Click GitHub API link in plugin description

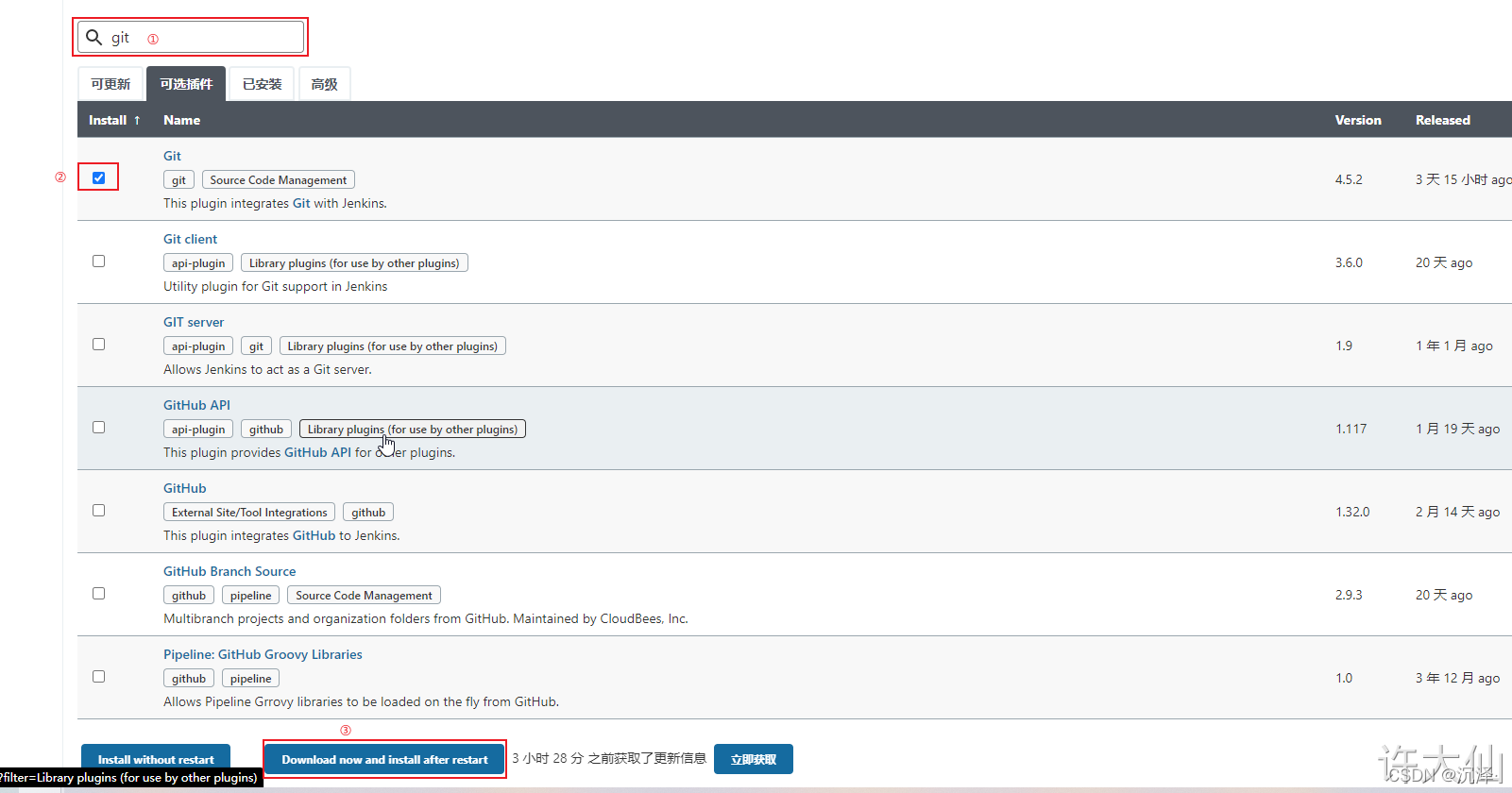[317, 452]
